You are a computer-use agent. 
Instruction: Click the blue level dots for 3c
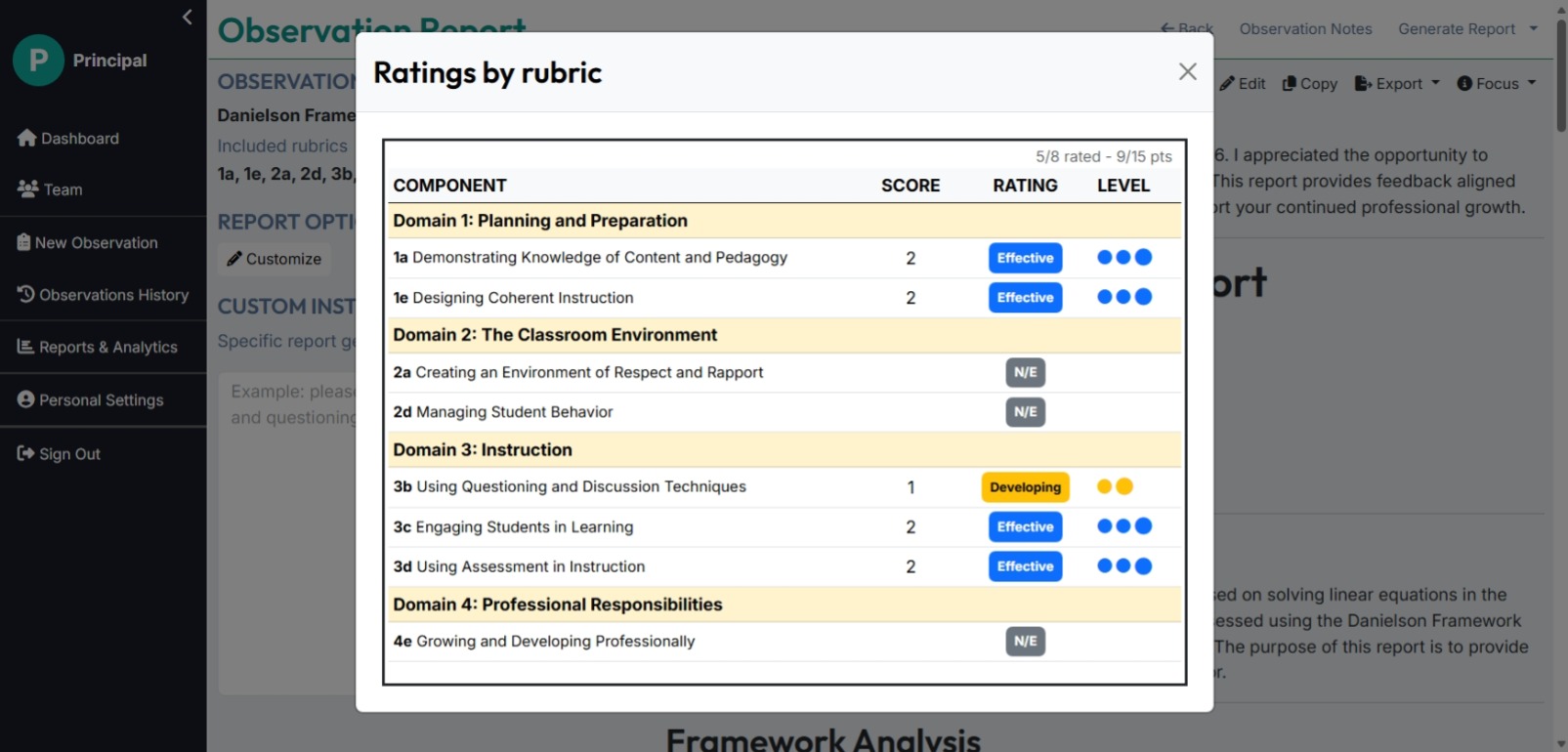point(1123,526)
